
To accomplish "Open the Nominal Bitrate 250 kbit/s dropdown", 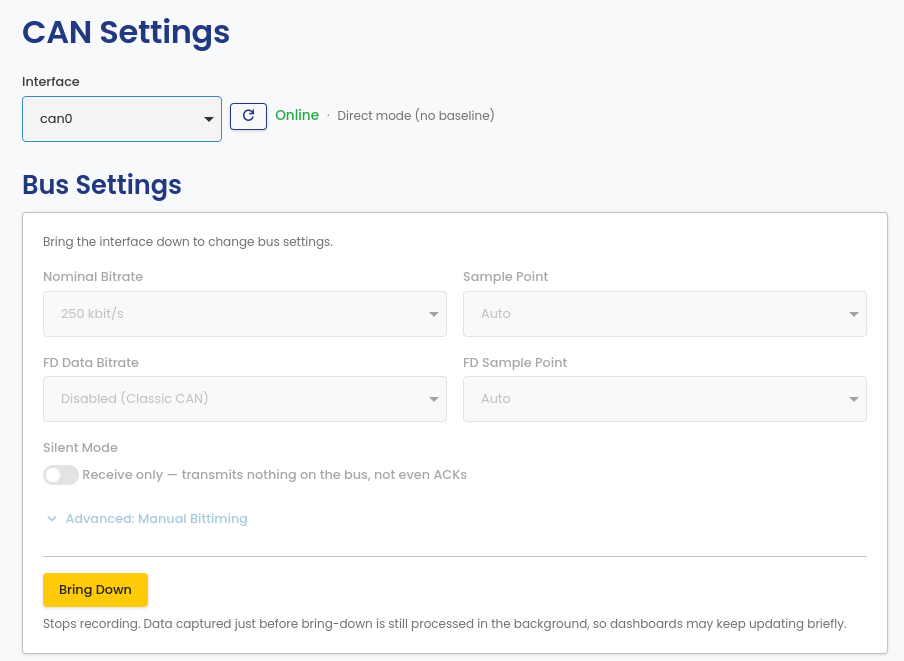I will (x=244, y=314).
